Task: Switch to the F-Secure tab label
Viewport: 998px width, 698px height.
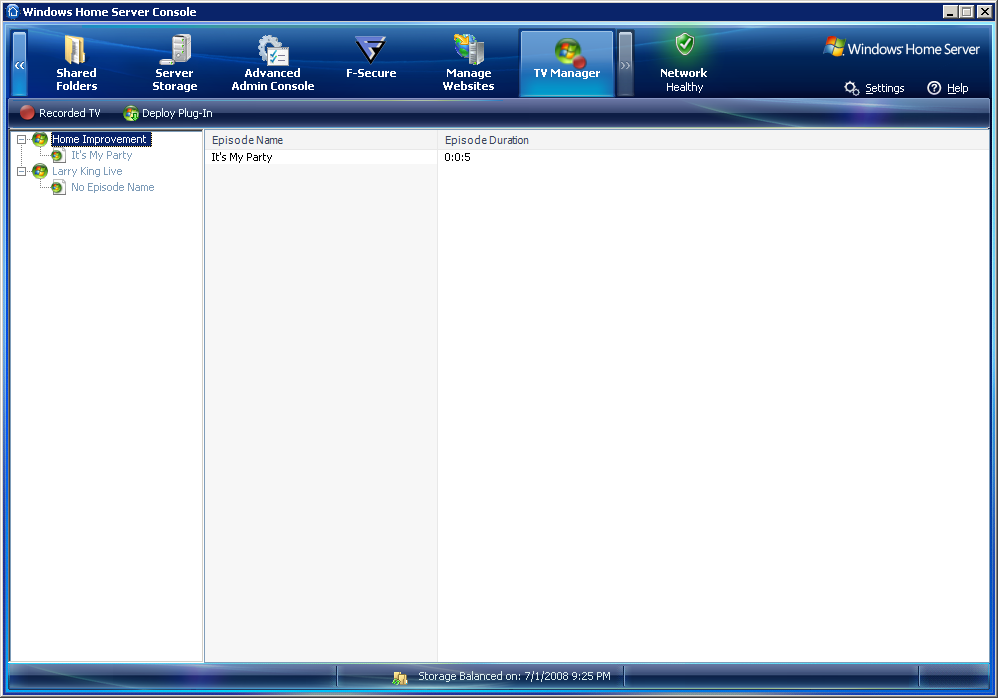Action: coord(371,73)
